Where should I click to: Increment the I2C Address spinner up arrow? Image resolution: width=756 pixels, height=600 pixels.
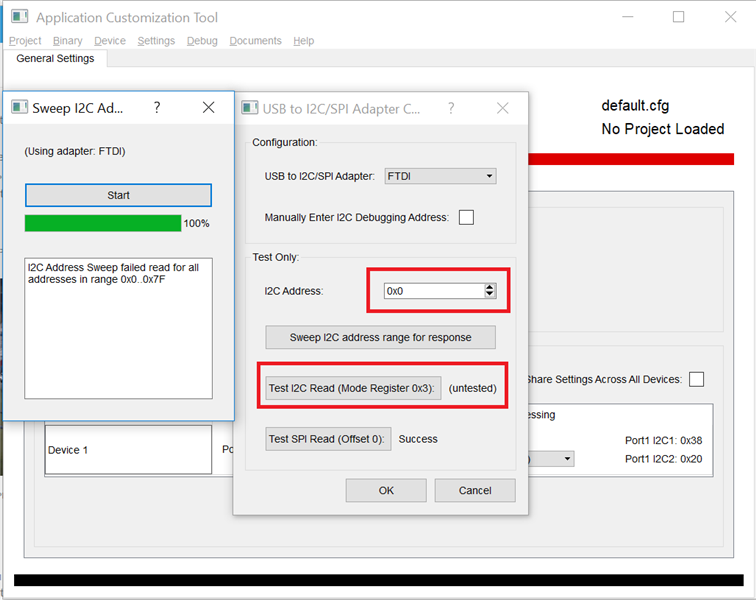490,287
